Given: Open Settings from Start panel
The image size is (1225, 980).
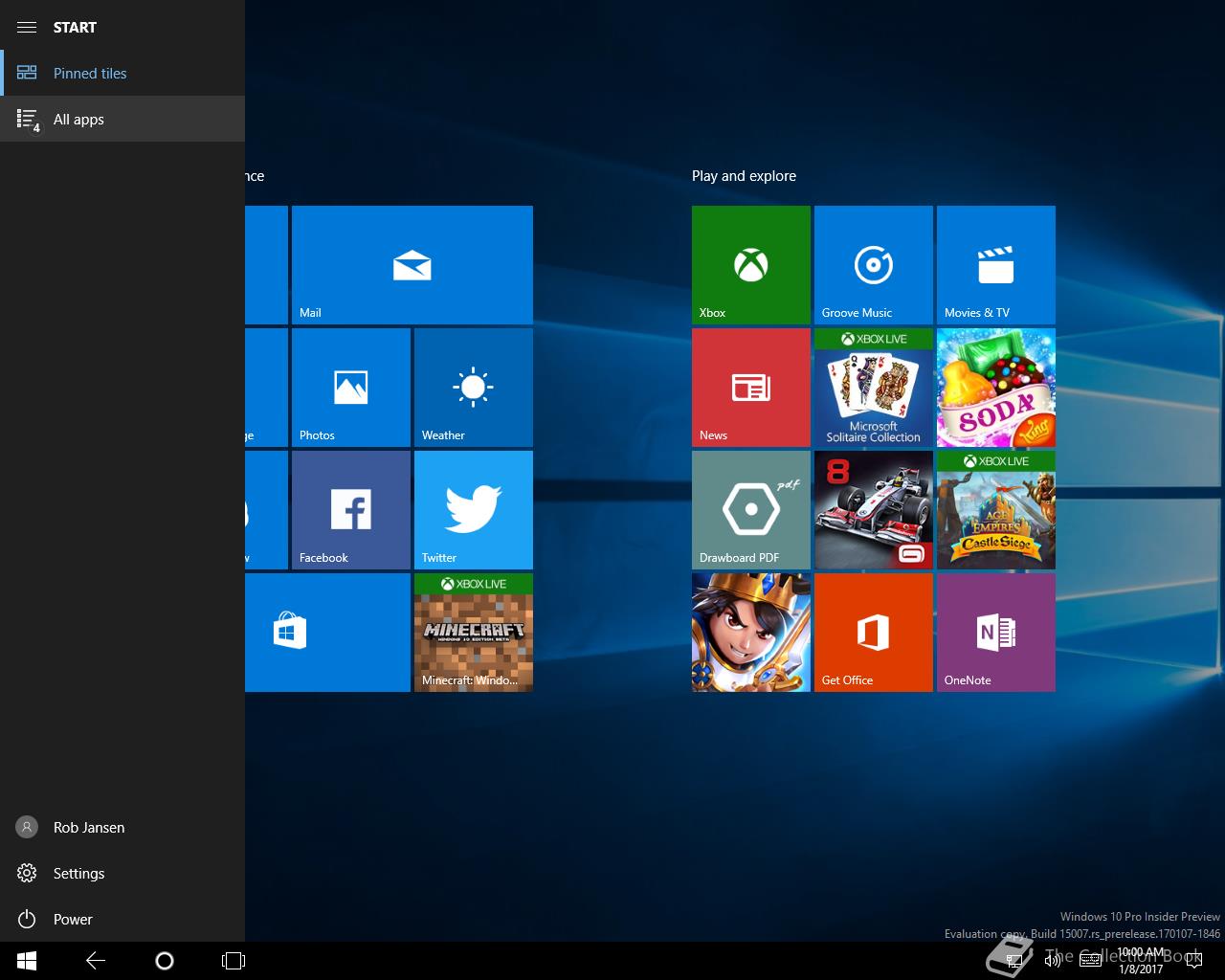Looking at the screenshot, I should click(x=122, y=873).
